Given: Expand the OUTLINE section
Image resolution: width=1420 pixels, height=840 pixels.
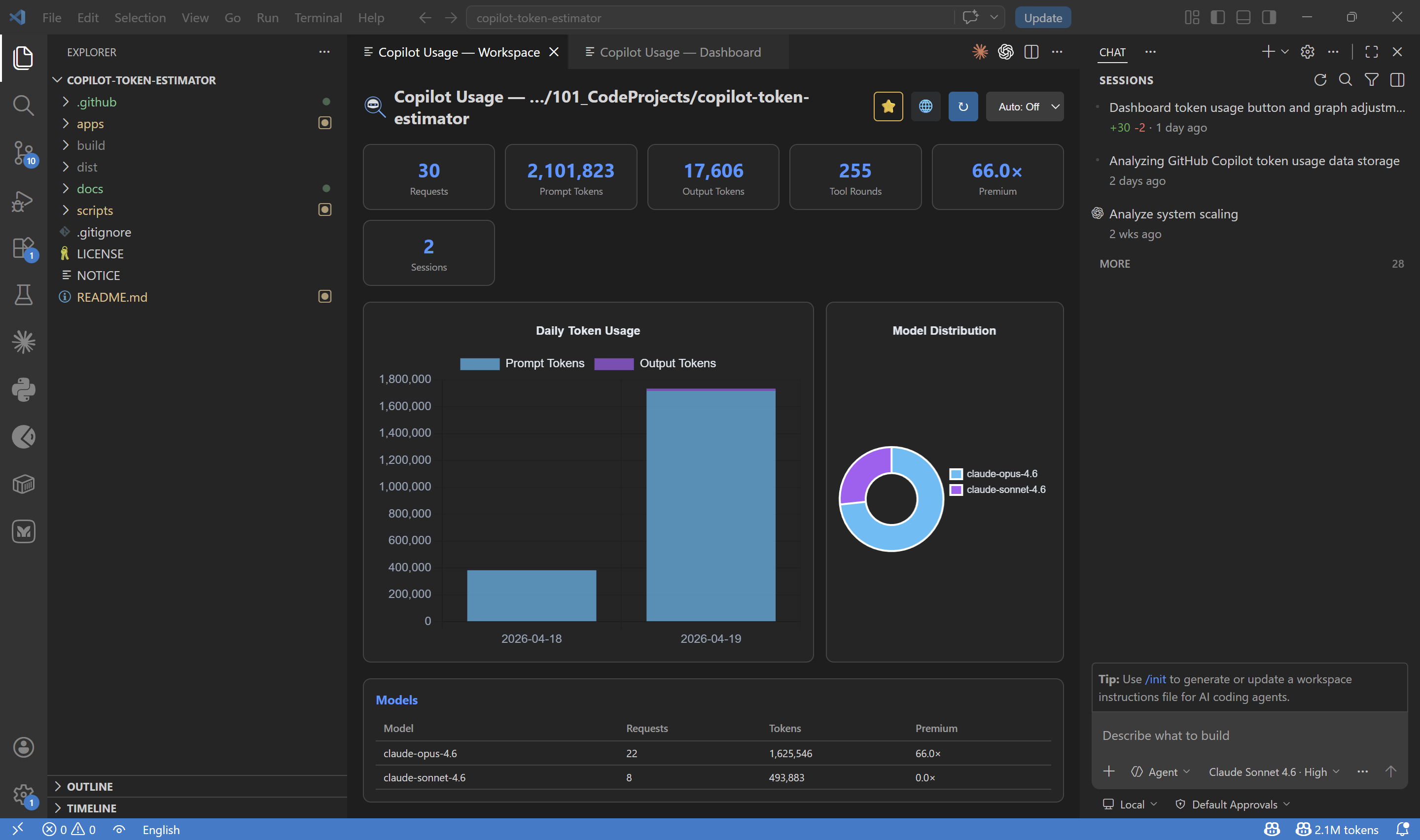Looking at the screenshot, I should coord(197,786).
